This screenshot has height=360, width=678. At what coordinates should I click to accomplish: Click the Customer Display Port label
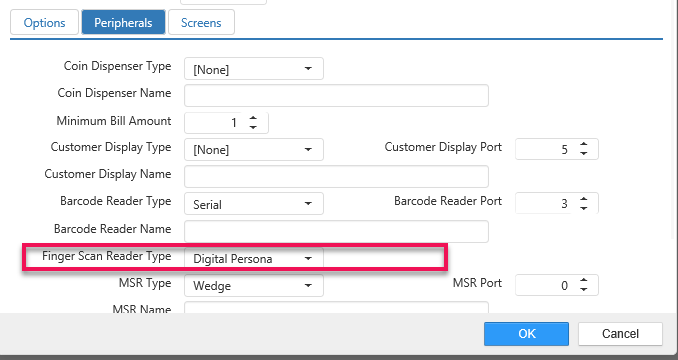point(443,147)
